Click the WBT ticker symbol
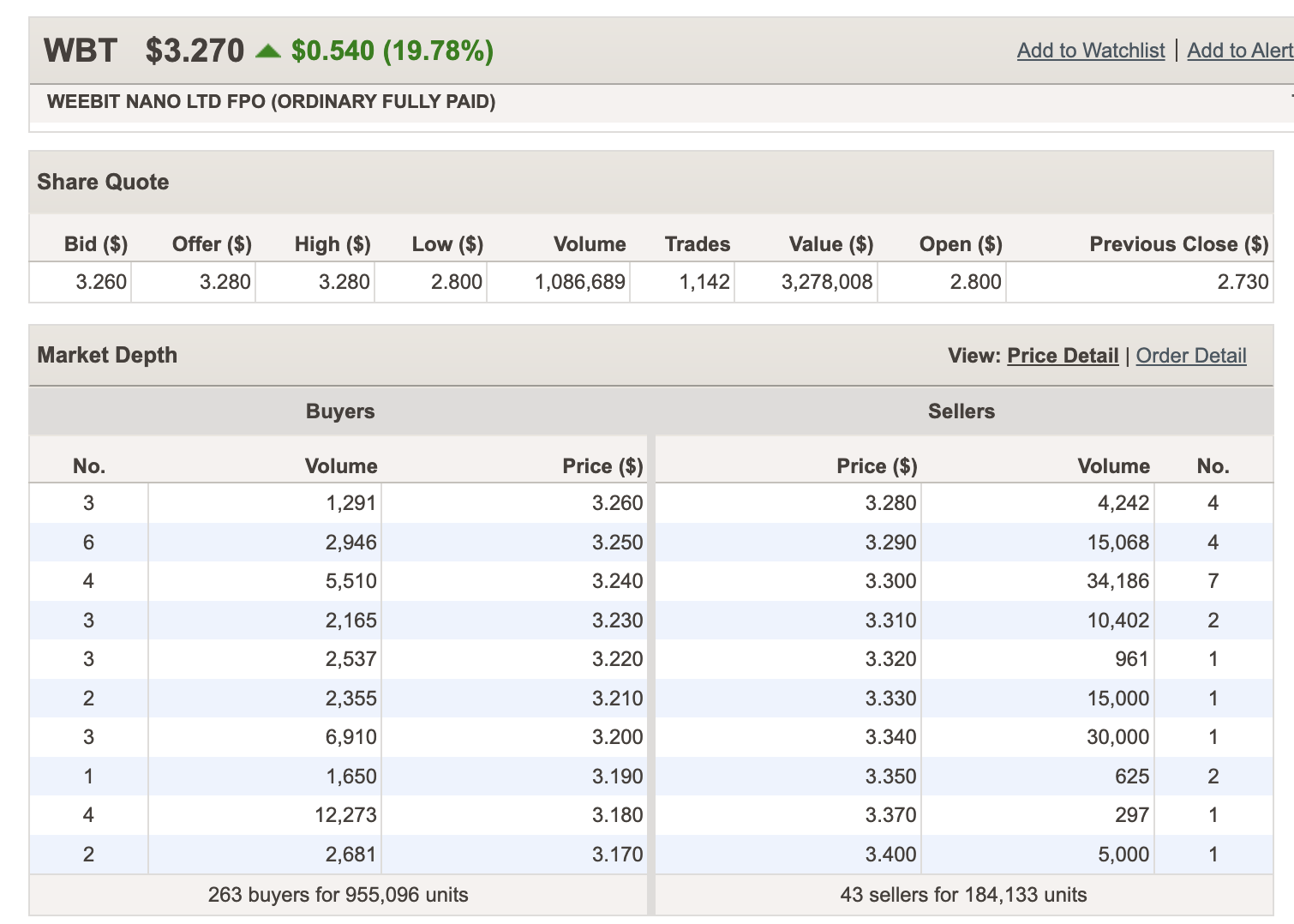Screen dimensions: 1294x924 click(x=81, y=51)
